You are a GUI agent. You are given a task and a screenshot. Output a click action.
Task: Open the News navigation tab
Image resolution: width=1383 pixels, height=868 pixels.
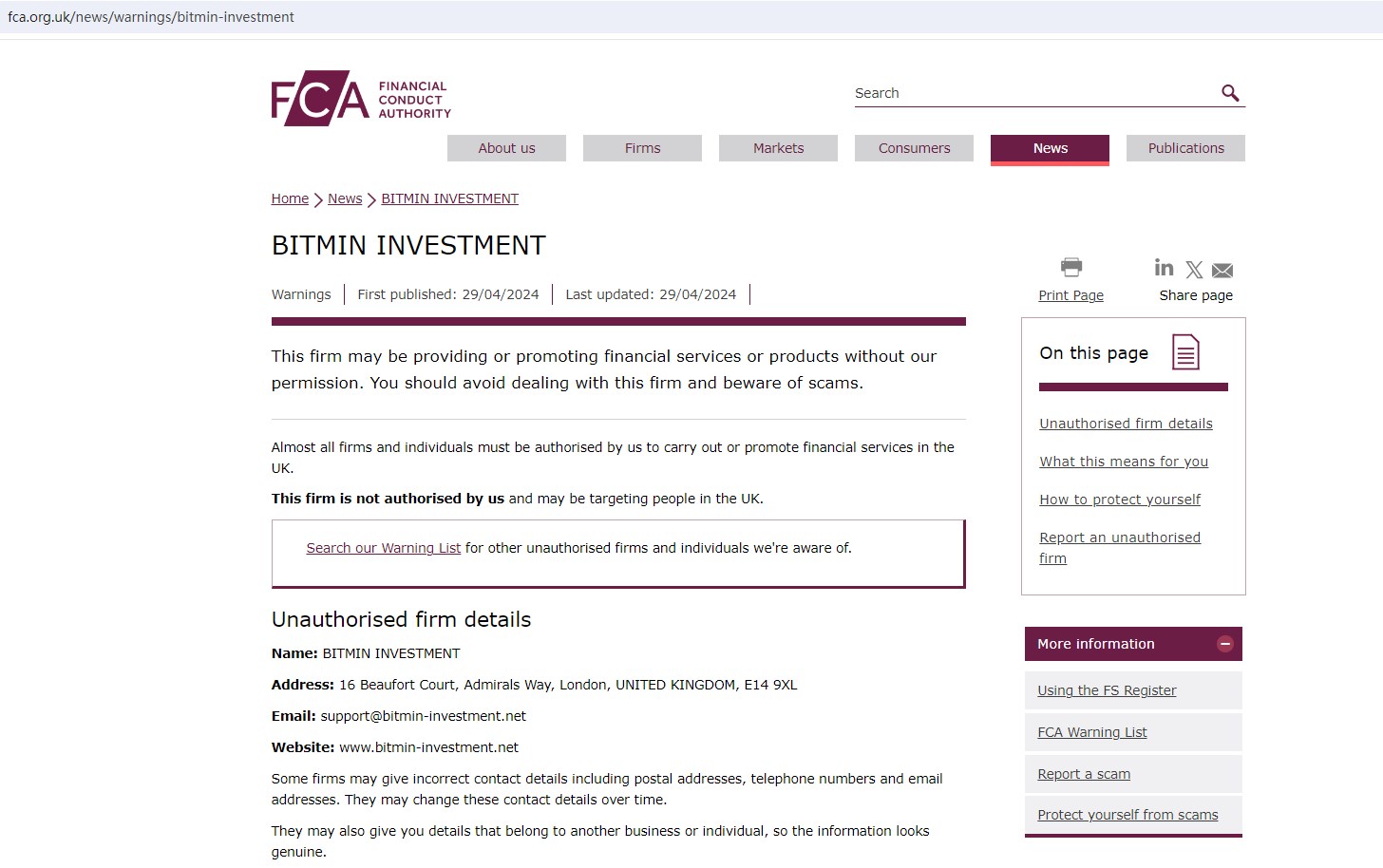[1050, 148]
